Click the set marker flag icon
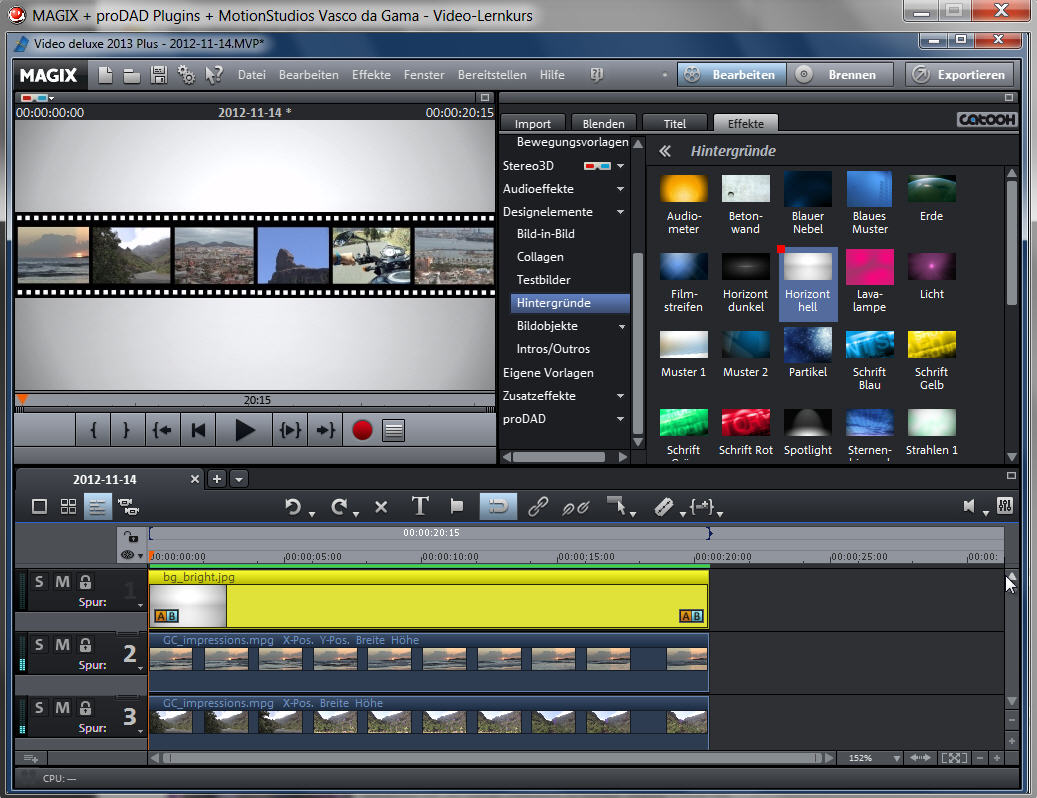Viewport: 1037px width, 798px height. tap(456, 507)
